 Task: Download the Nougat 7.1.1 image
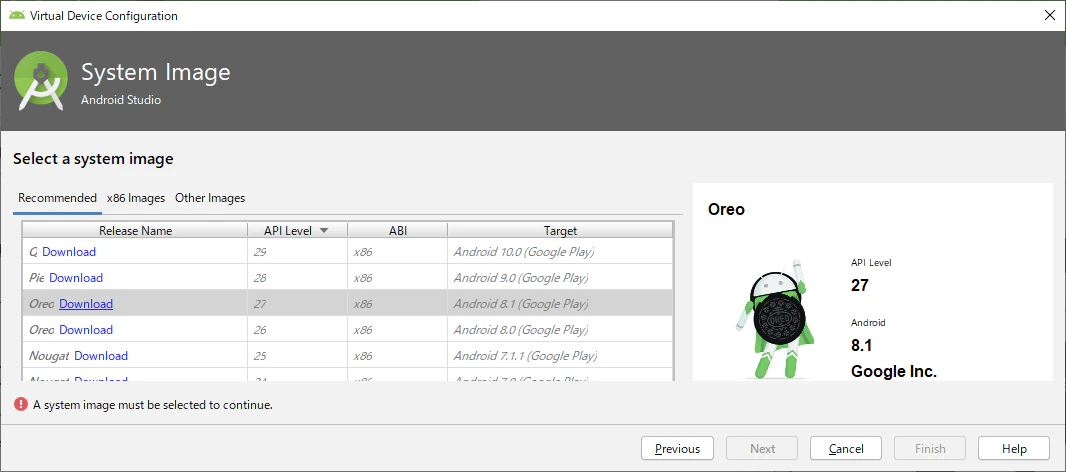click(101, 356)
